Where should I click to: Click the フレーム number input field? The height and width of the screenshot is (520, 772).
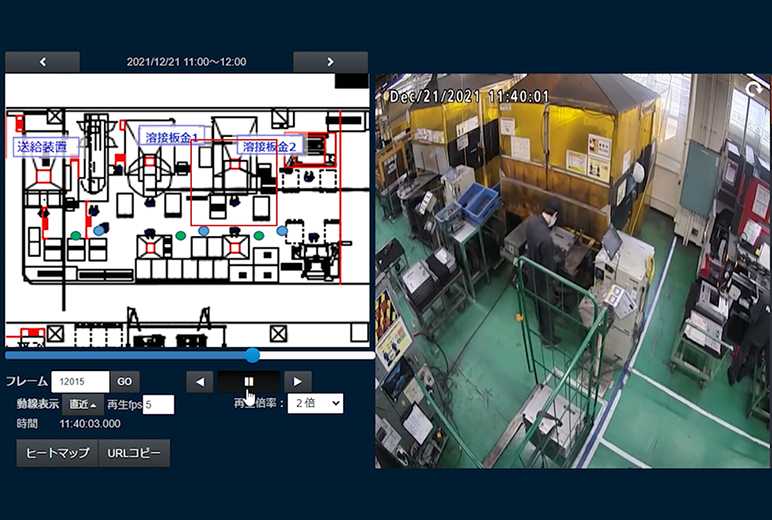click(x=79, y=381)
